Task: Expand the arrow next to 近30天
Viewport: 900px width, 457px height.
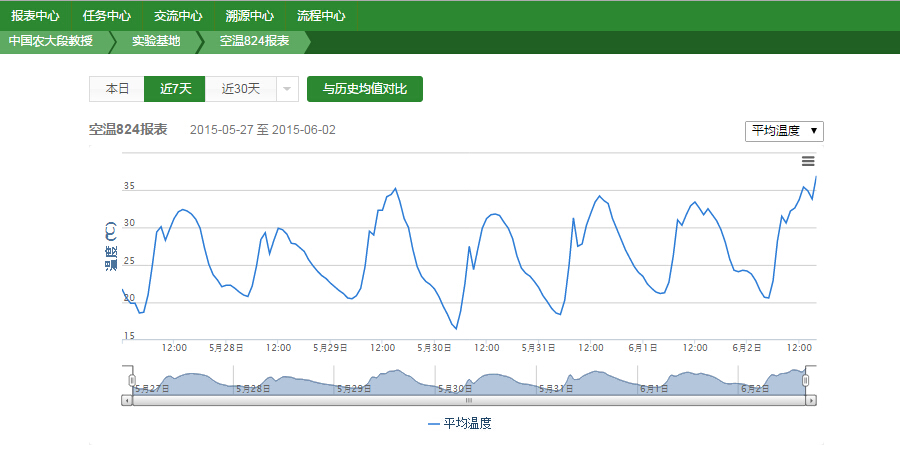Action: [287, 89]
